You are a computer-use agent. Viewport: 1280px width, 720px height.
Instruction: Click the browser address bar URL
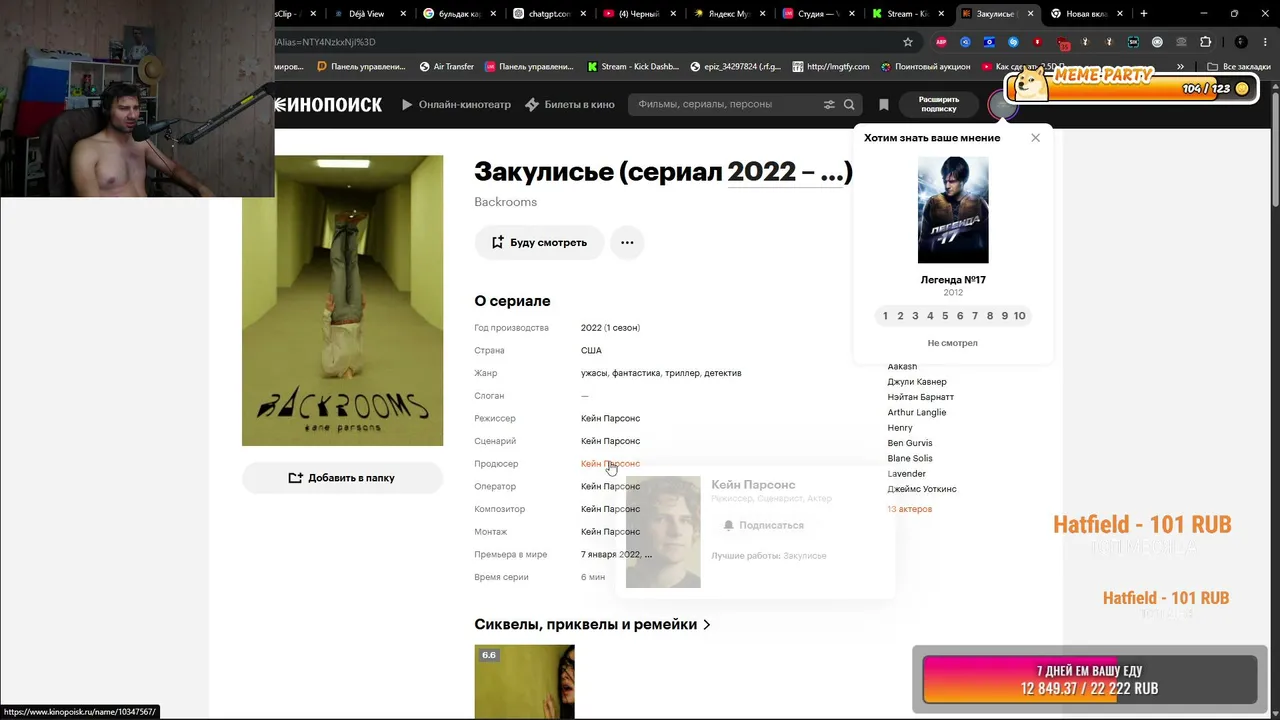coord(580,42)
